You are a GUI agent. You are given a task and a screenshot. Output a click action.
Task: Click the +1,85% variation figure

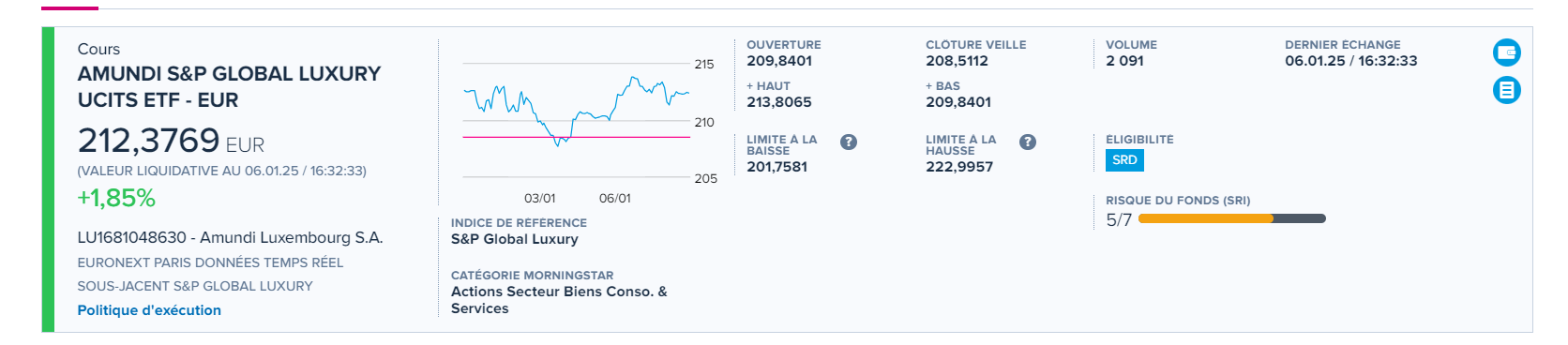(x=116, y=198)
